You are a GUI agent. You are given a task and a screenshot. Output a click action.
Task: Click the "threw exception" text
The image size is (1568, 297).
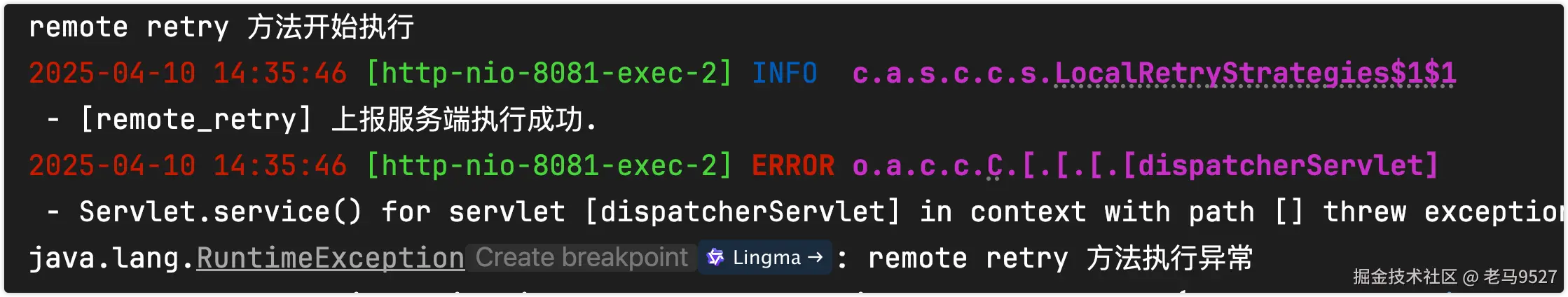click(x=1443, y=212)
